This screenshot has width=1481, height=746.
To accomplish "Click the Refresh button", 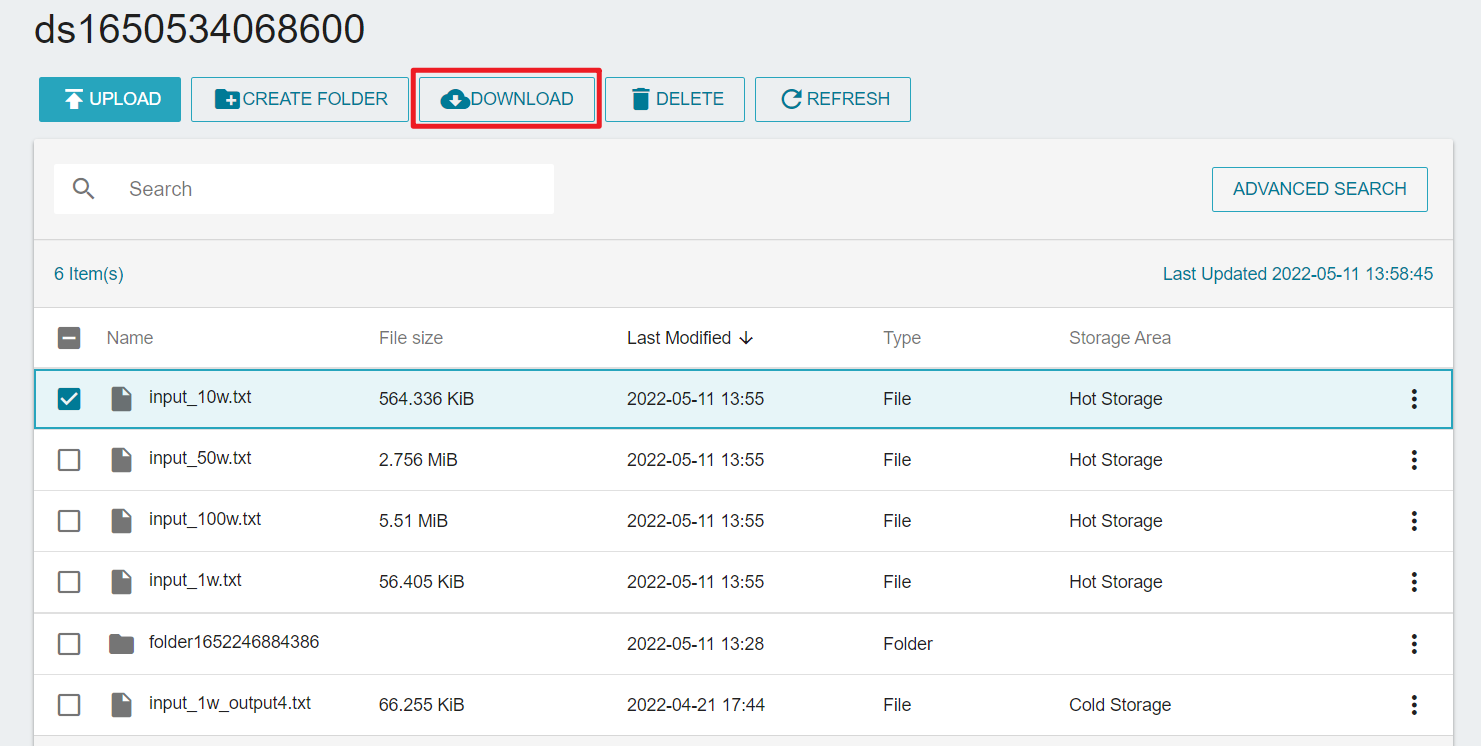I will 833,99.
